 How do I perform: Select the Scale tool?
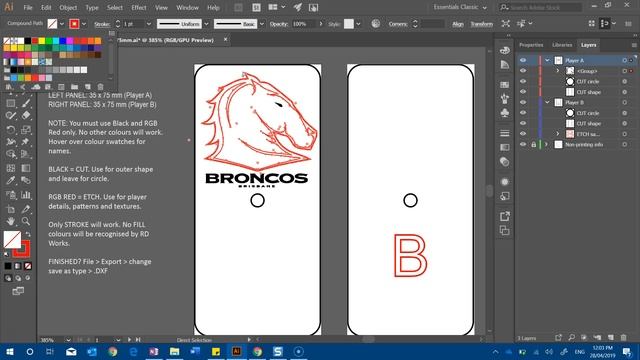[26, 130]
